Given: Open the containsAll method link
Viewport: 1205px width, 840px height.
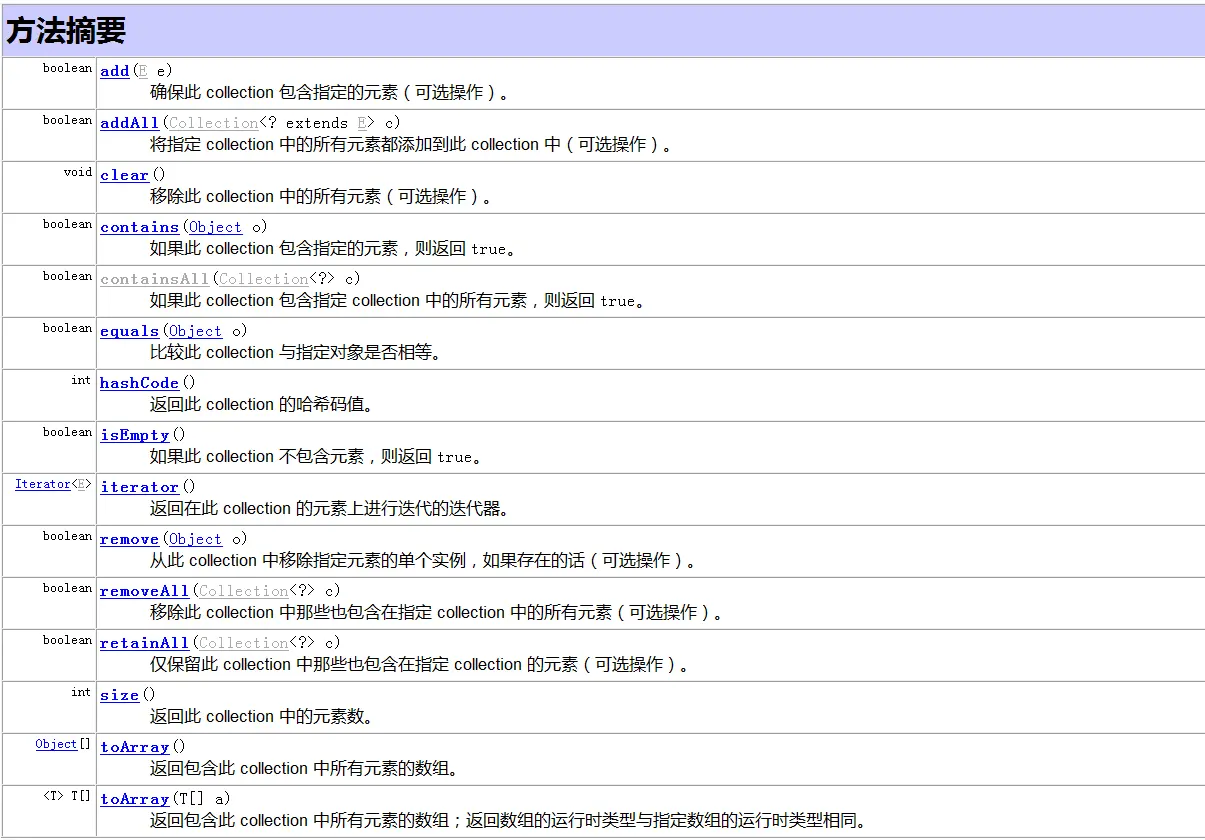Looking at the screenshot, I should click(x=155, y=279).
